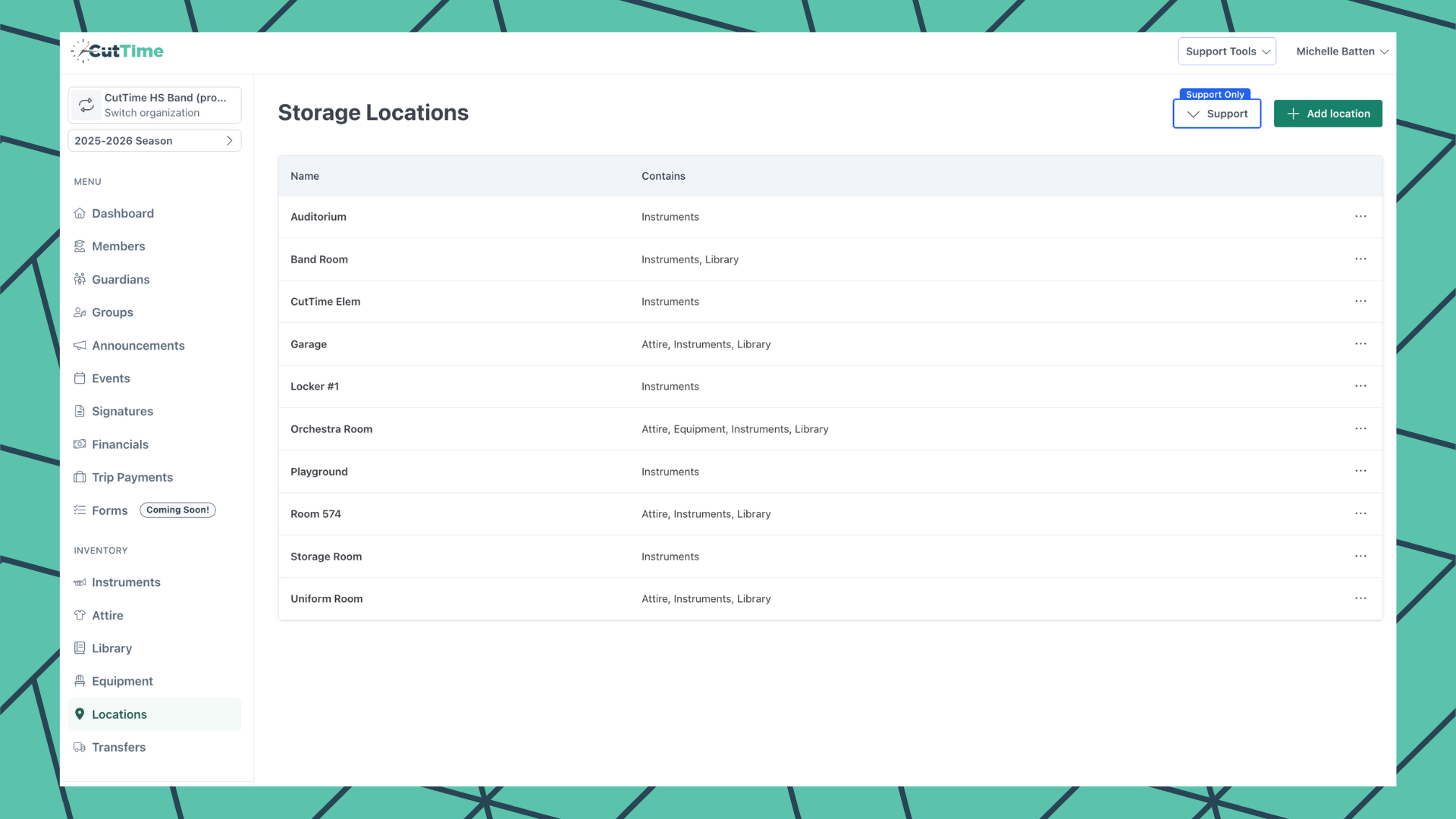1456x819 pixels.
Task: Select the Dashboard home icon
Action: [x=80, y=213]
